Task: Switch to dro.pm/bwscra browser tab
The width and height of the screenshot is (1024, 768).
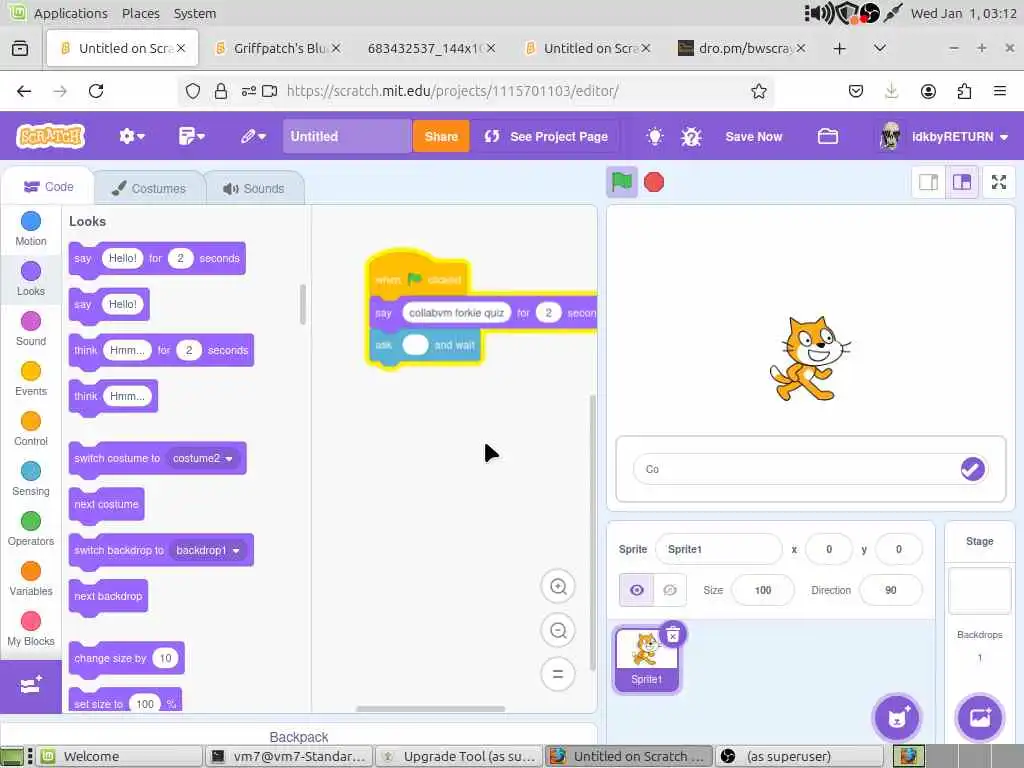Action: pyautogui.click(x=742, y=48)
